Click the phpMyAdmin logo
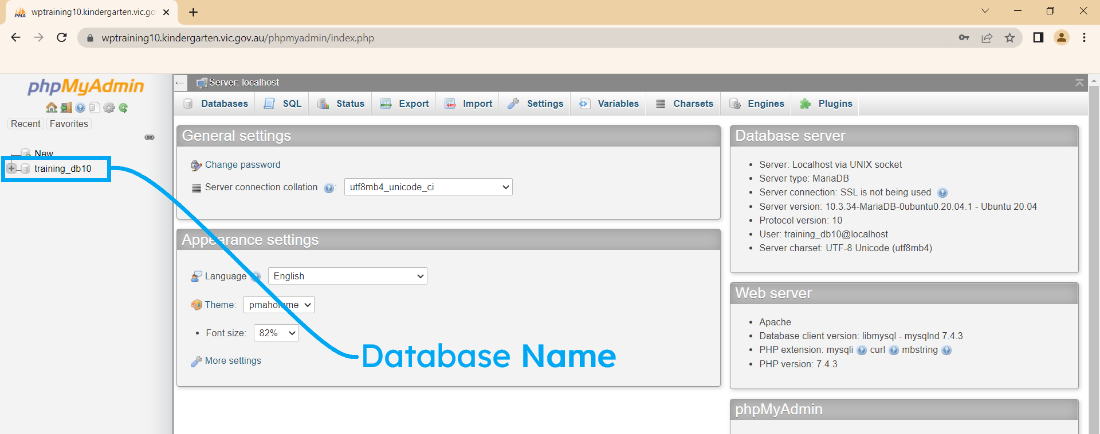Screen dimensions: 1100x434 86,87
